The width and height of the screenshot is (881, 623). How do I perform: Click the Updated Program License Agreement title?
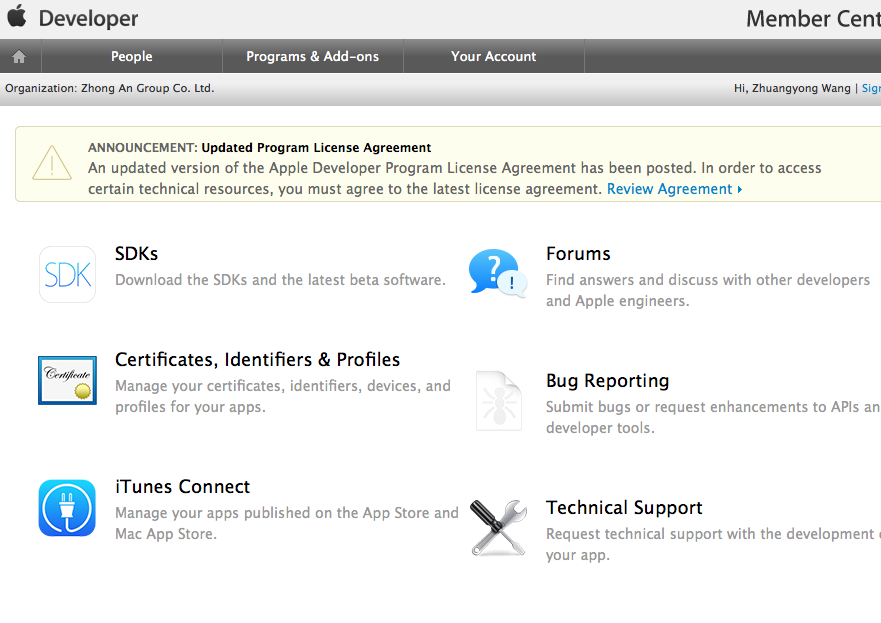(x=316, y=148)
